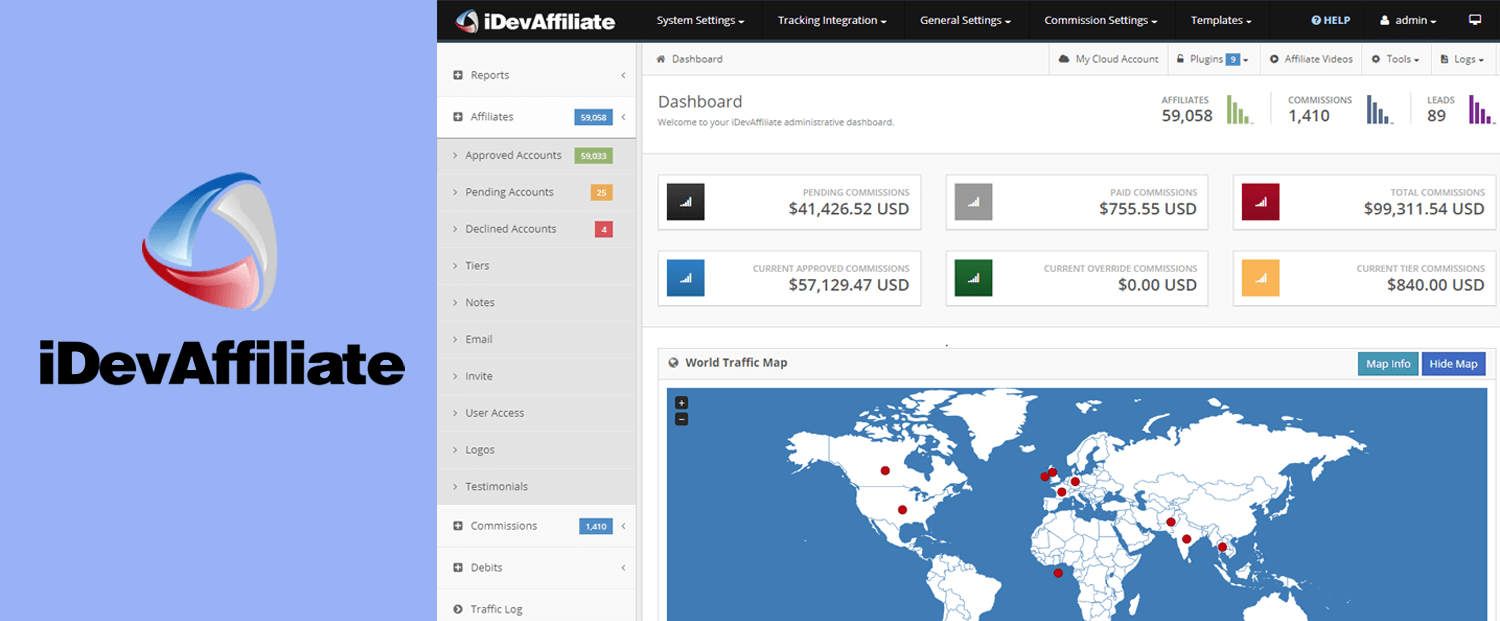Click the HELP link
Image resolution: width=1500 pixels, height=621 pixels.
click(x=1331, y=20)
